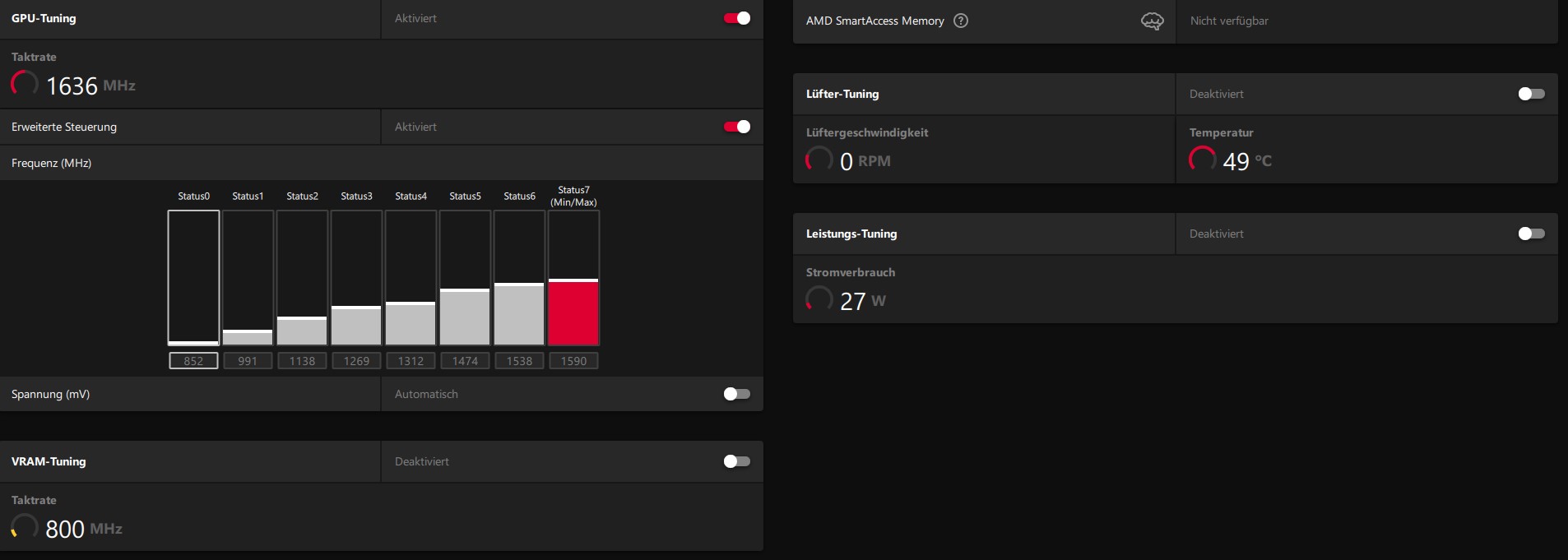Click the 0 RPM fan speed value
The width and height of the screenshot is (1568, 560).
pyautogui.click(x=865, y=161)
